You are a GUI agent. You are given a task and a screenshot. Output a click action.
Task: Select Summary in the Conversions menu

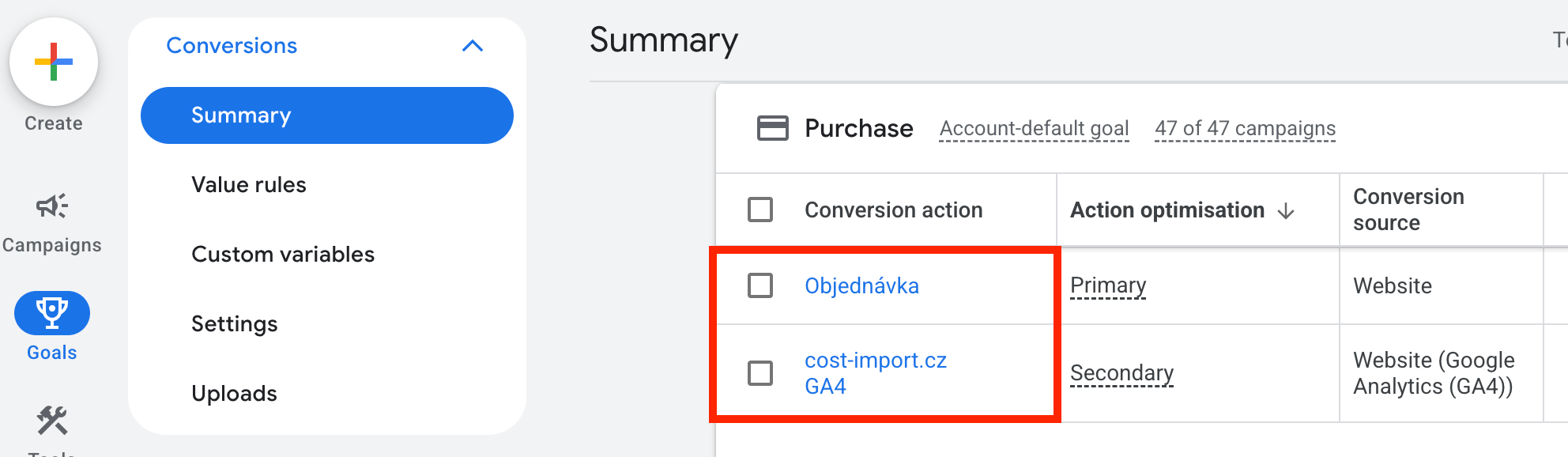(326, 115)
